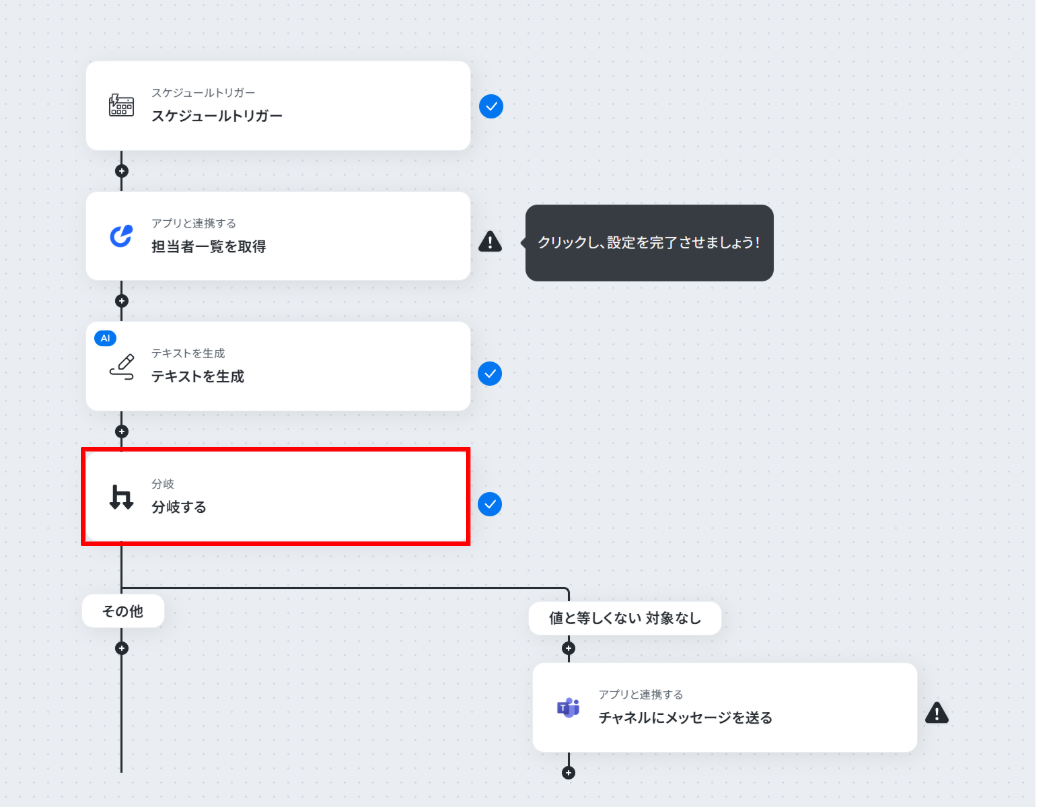This screenshot has height=807, width=1037.
Task: Click warning triangle beside 担当者一覧を取得
Action: tap(490, 241)
